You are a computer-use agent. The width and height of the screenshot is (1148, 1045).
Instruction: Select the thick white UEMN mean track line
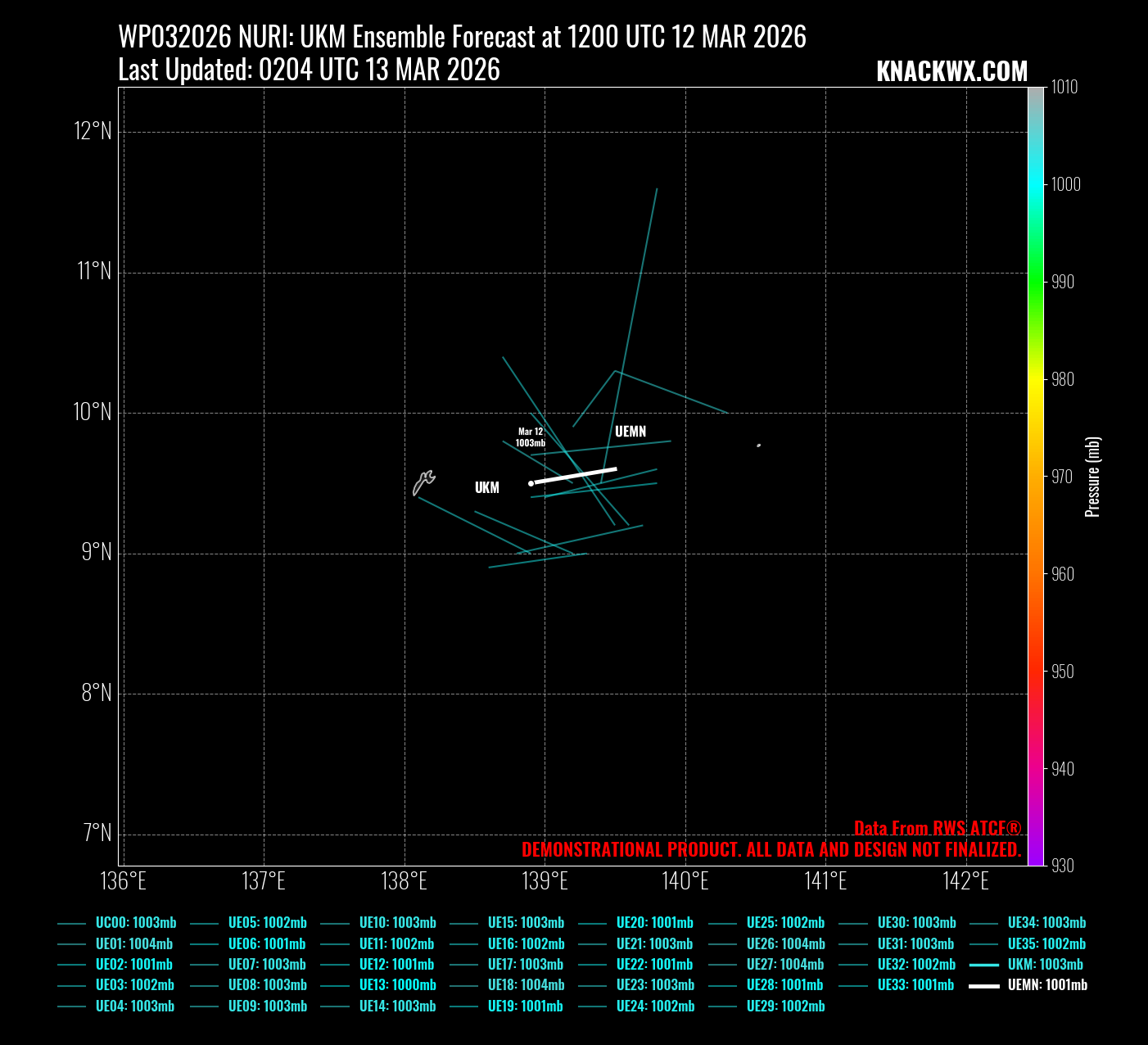coord(575,476)
